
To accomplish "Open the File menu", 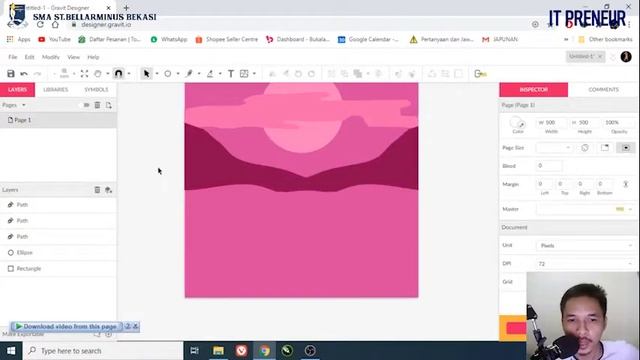I will tap(13, 57).
